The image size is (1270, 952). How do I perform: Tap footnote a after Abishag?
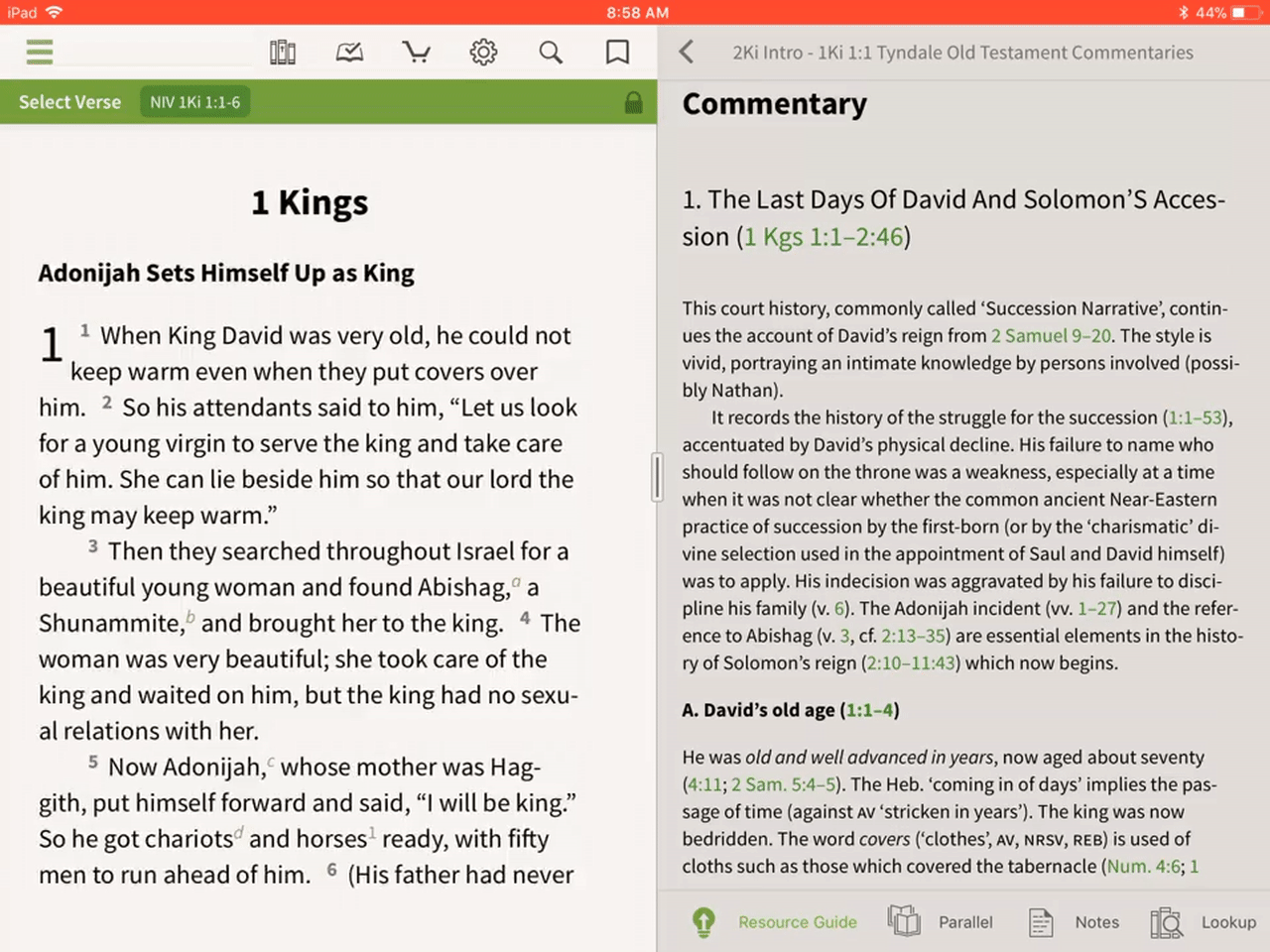[516, 582]
